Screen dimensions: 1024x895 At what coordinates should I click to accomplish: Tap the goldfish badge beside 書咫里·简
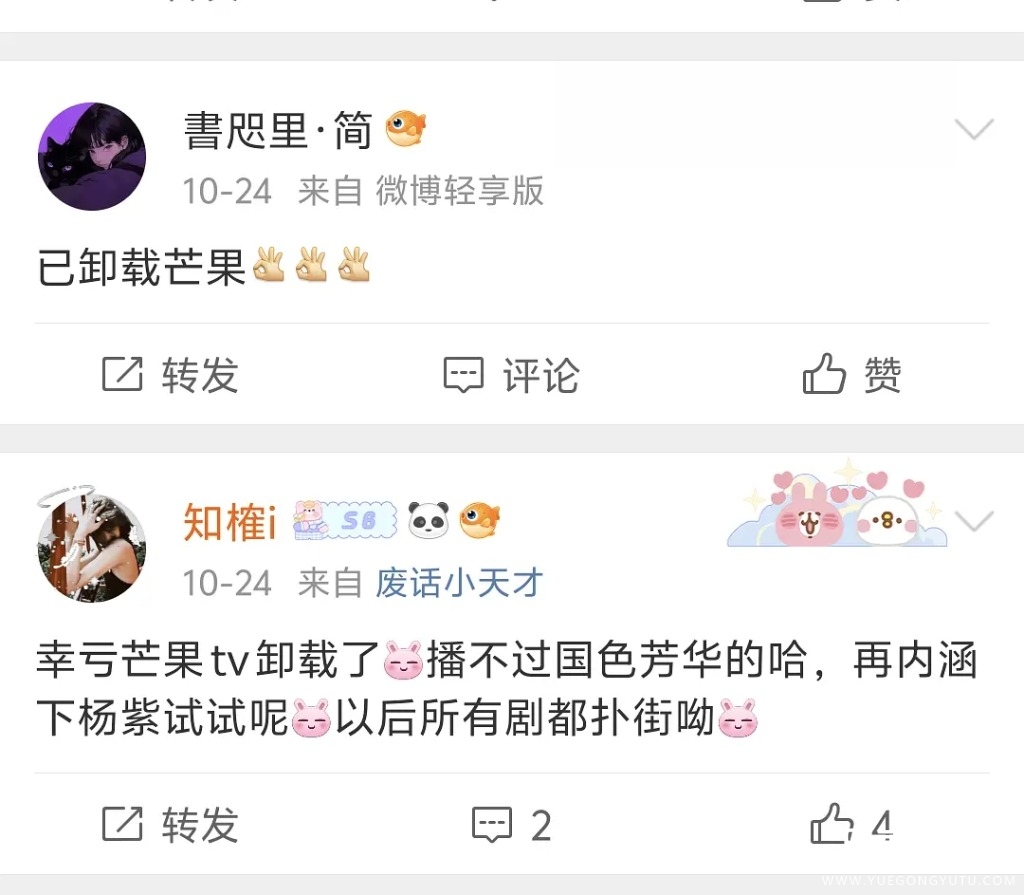coord(406,127)
